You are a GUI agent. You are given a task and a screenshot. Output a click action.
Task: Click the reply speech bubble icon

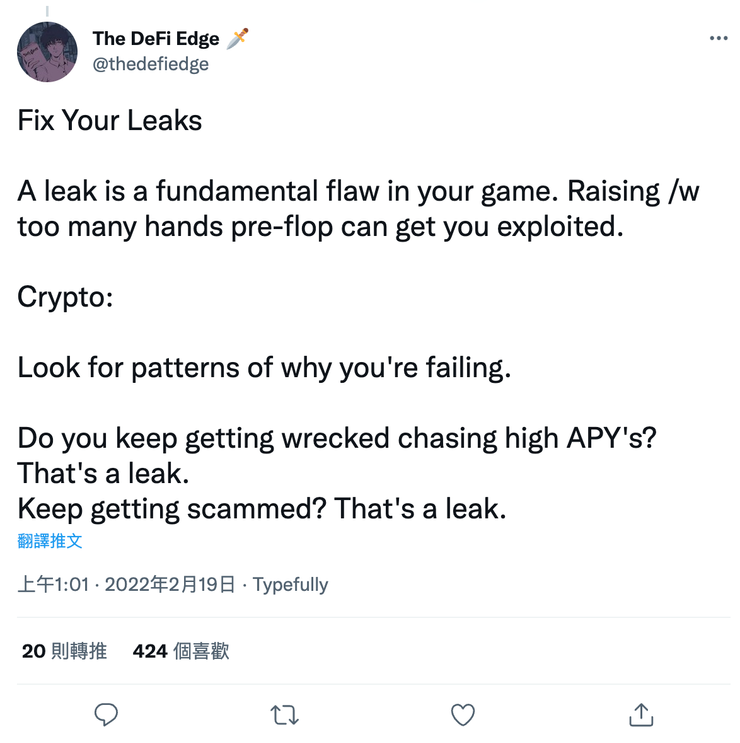pyautogui.click(x=106, y=714)
